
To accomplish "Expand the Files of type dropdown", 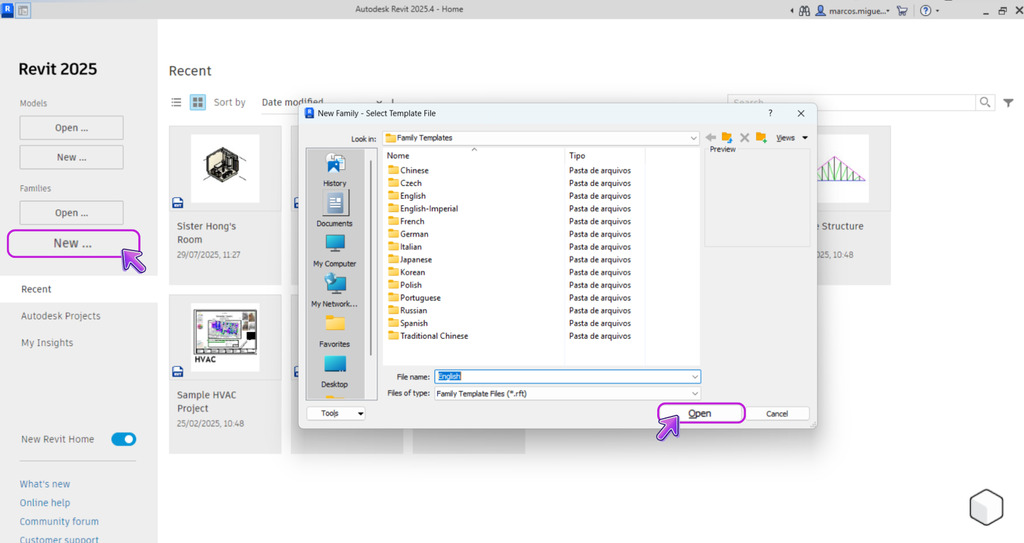I will 695,393.
